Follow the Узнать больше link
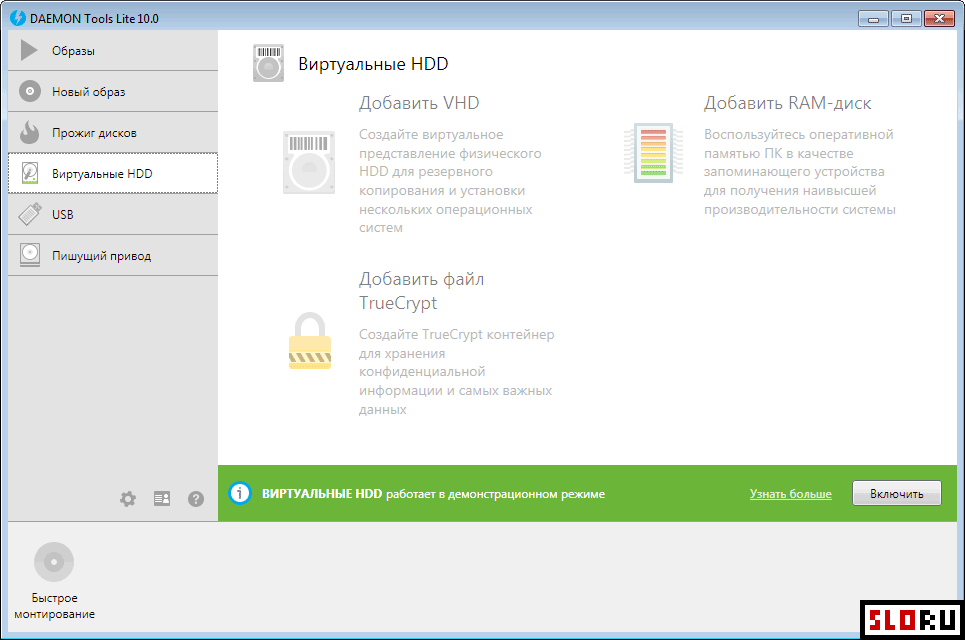965x640 pixels. point(790,494)
